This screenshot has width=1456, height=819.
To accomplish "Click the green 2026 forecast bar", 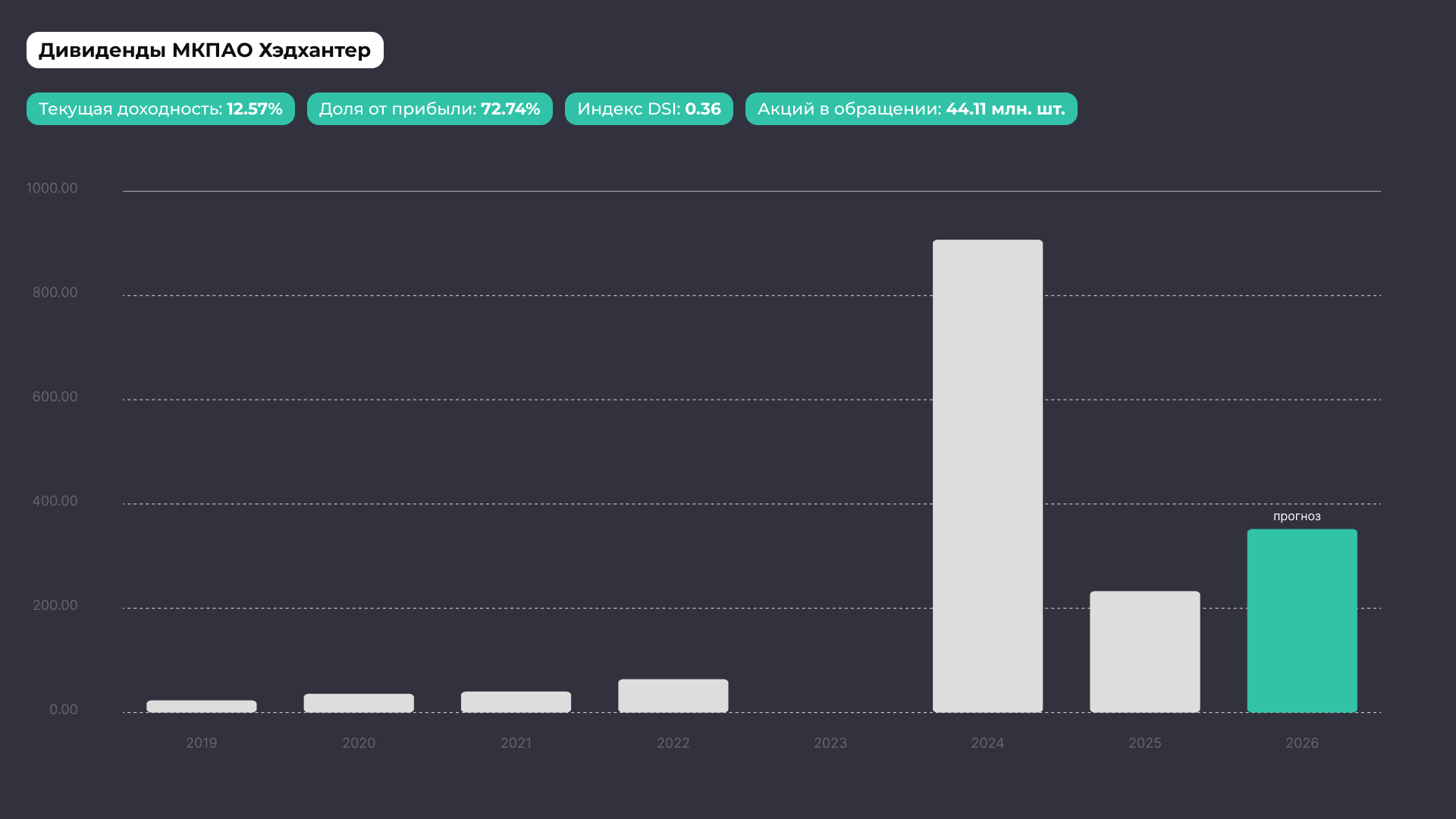I will 1301,620.
